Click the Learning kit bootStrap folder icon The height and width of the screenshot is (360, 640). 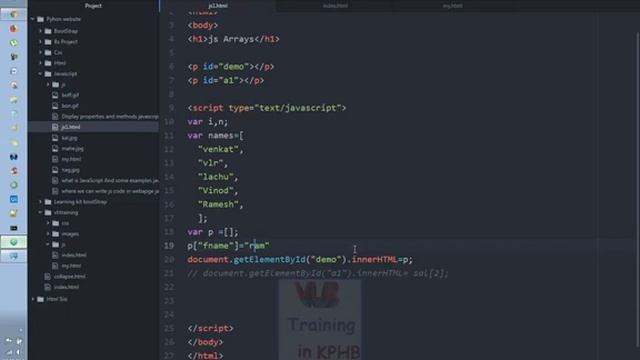48,202
